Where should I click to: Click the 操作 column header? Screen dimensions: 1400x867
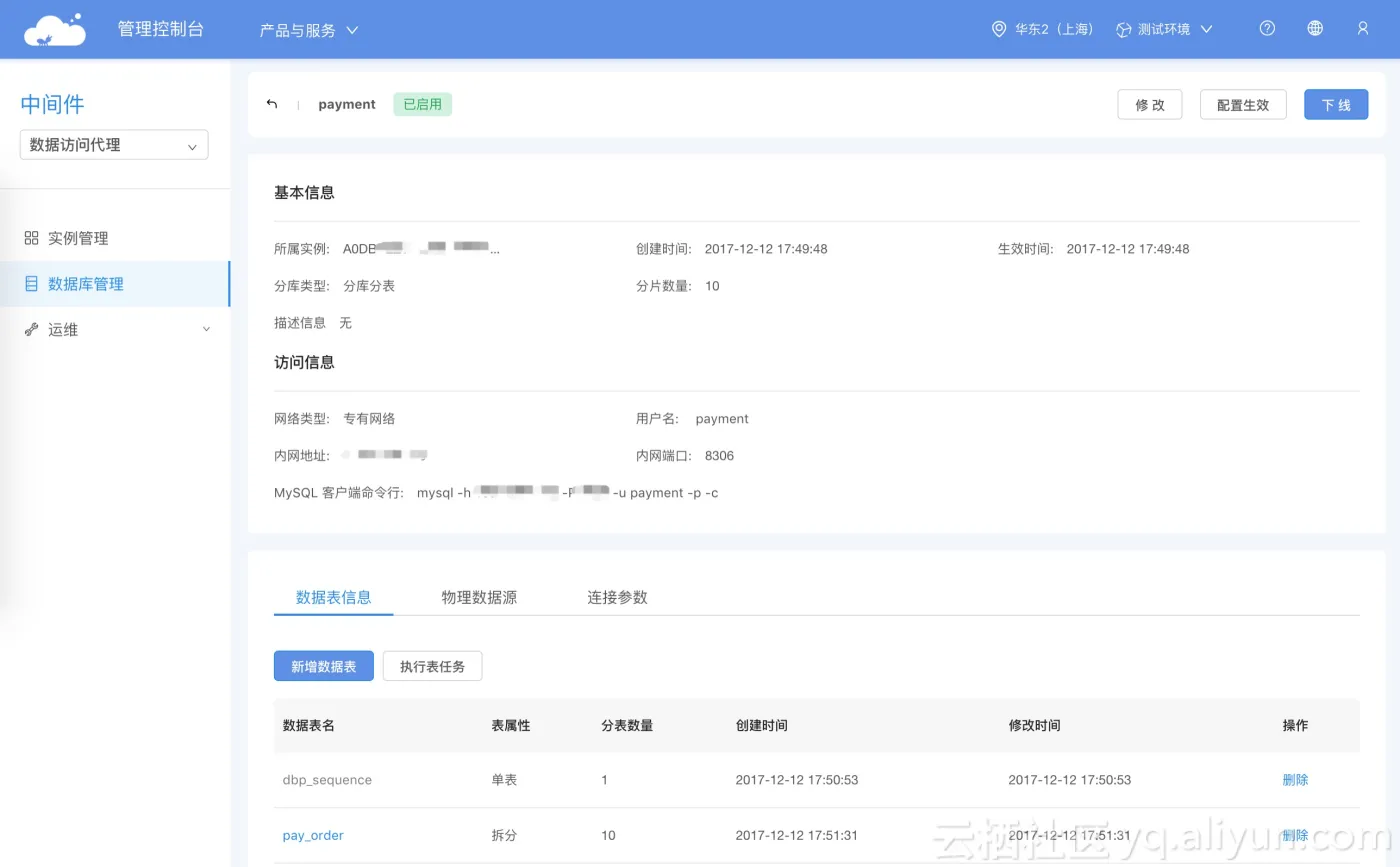[1295, 725]
